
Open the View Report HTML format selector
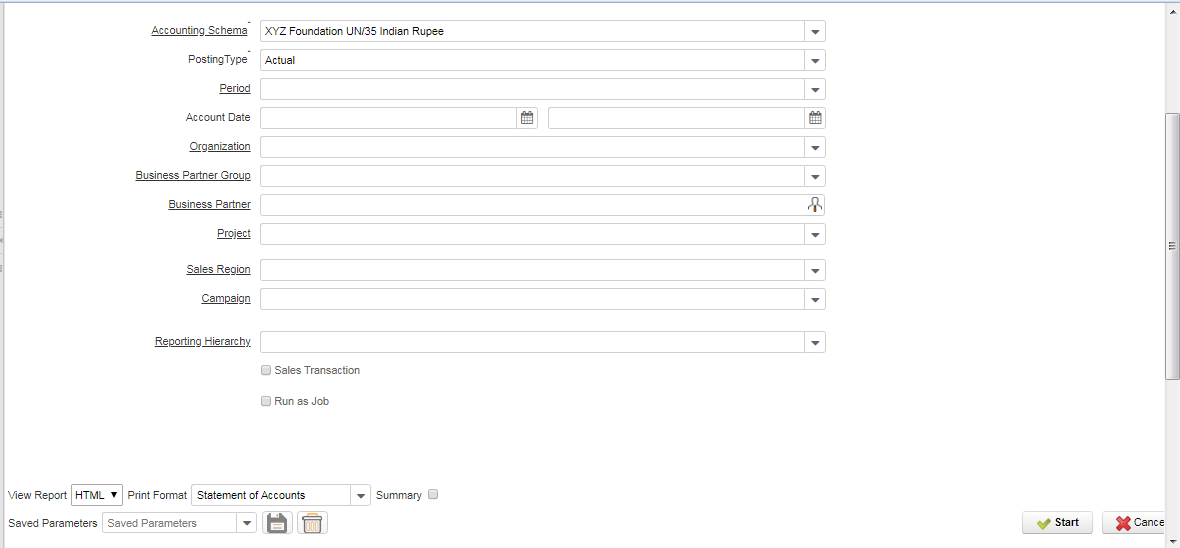[97, 495]
